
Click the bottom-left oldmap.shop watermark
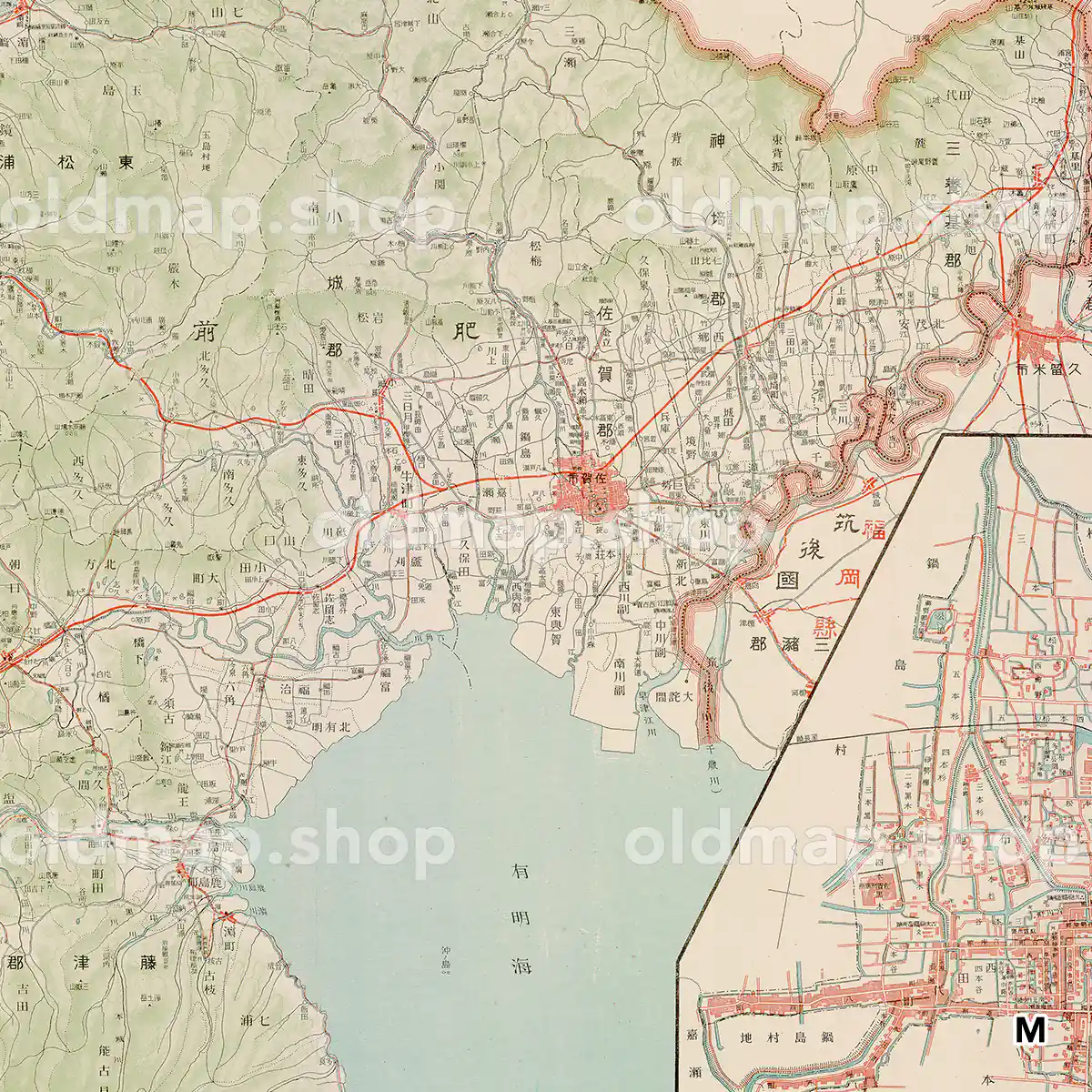pos(227,843)
